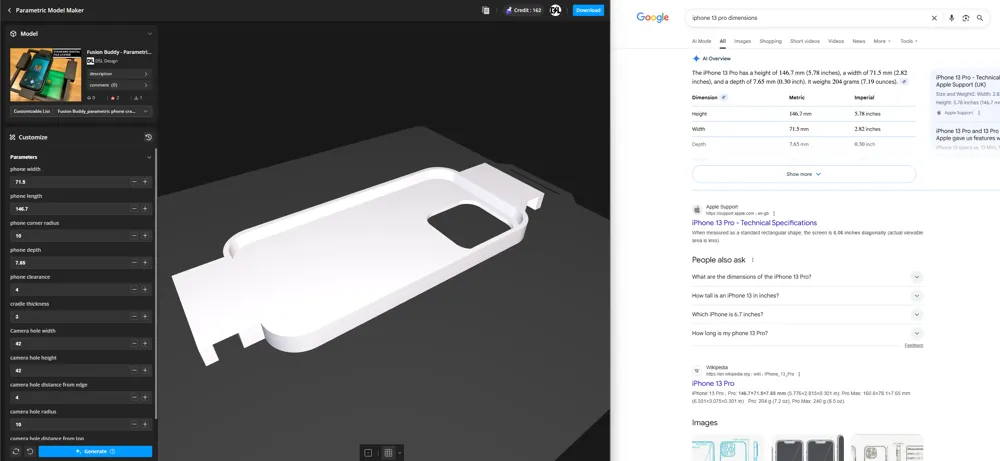The image size is (1000, 461).
Task: Switch to News tab
Action: click(859, 41)
